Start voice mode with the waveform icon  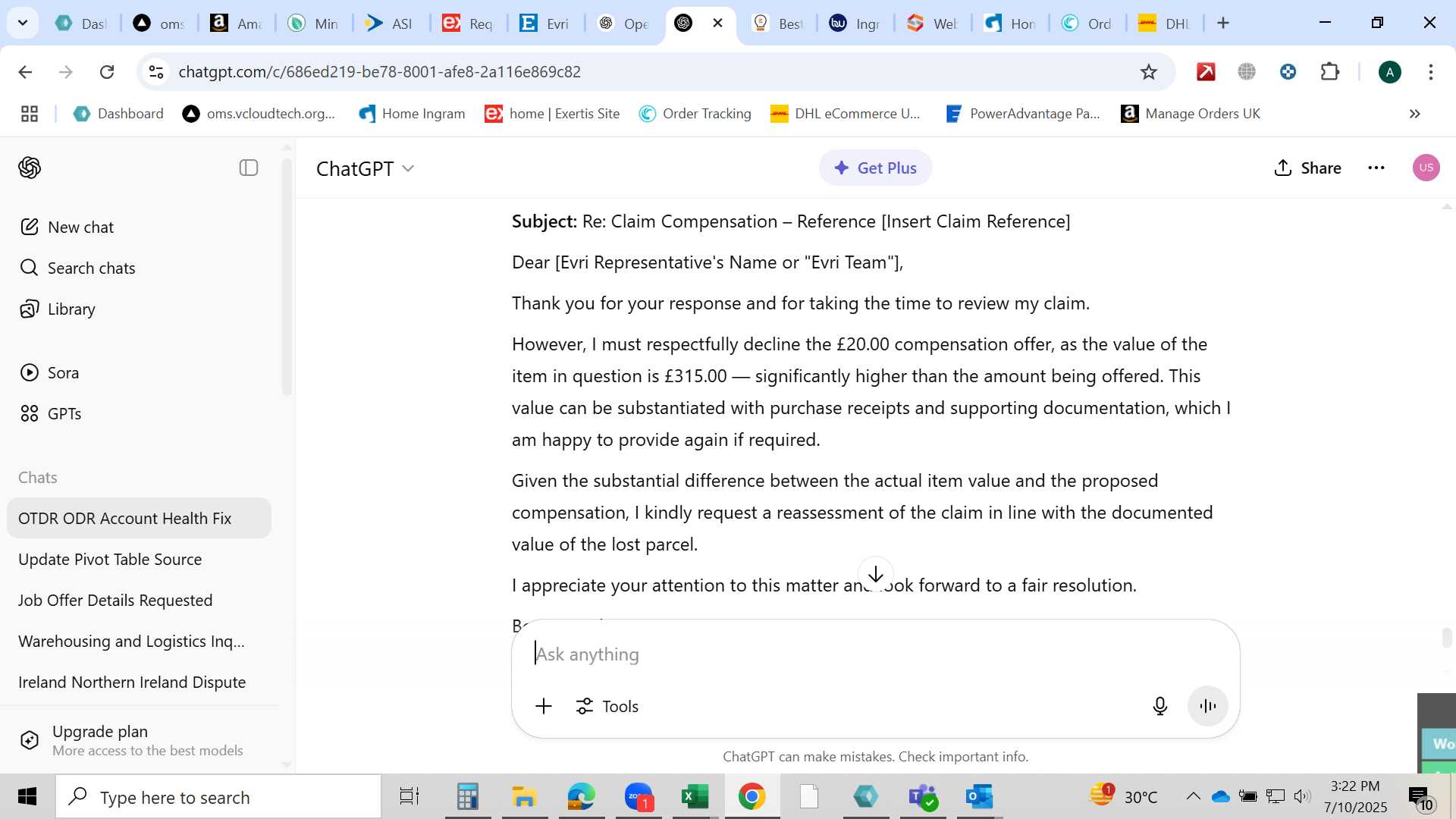(x=1207, y=706)
